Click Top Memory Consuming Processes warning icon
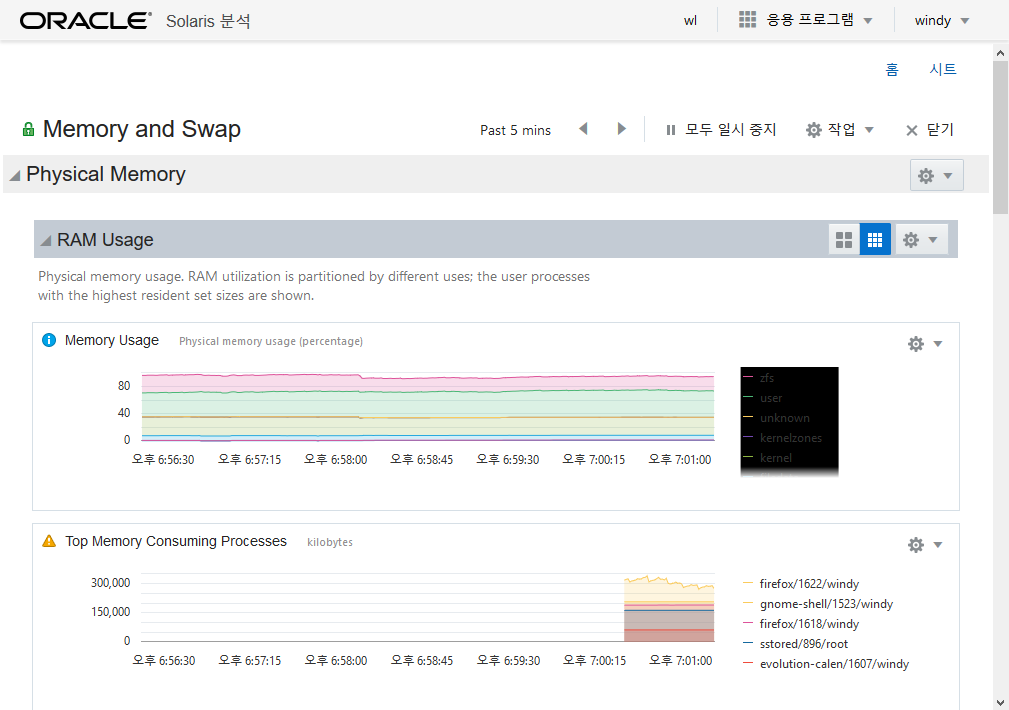The width and height of the screenshot is (1009, 710). pos(49,541)
